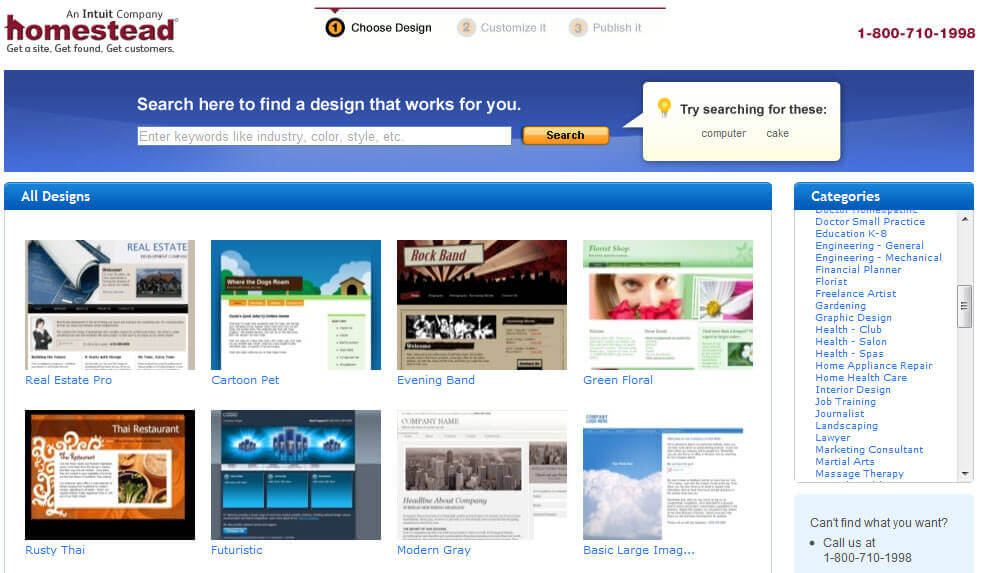Select Job Training category

click(845, 402)
